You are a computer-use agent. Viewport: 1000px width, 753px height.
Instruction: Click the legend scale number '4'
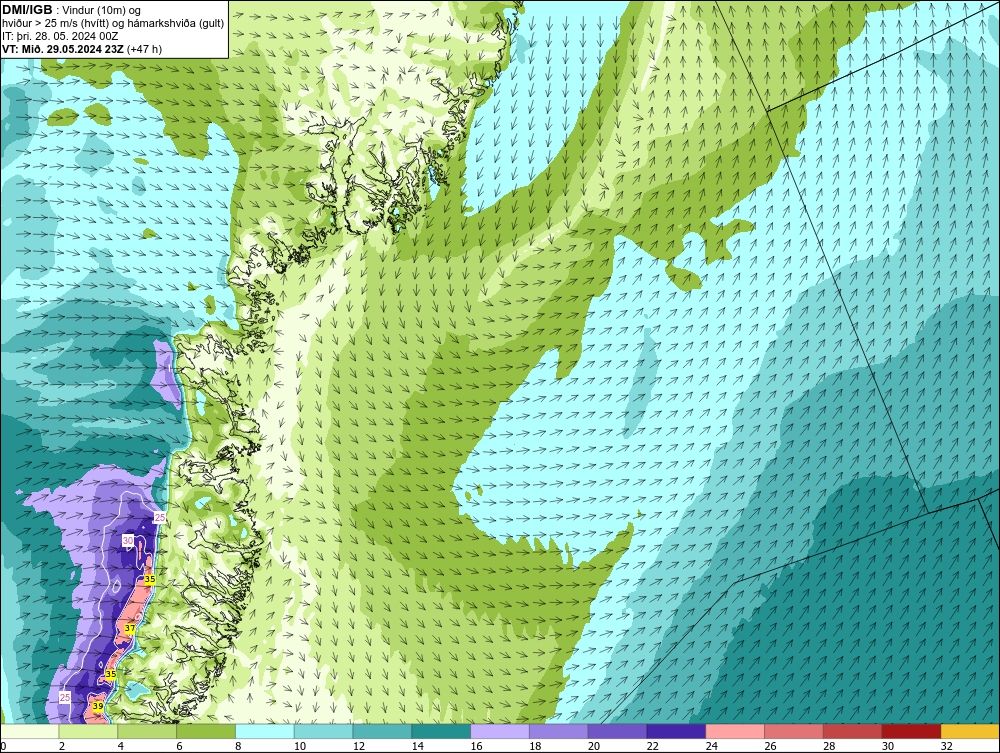point(121,746)
